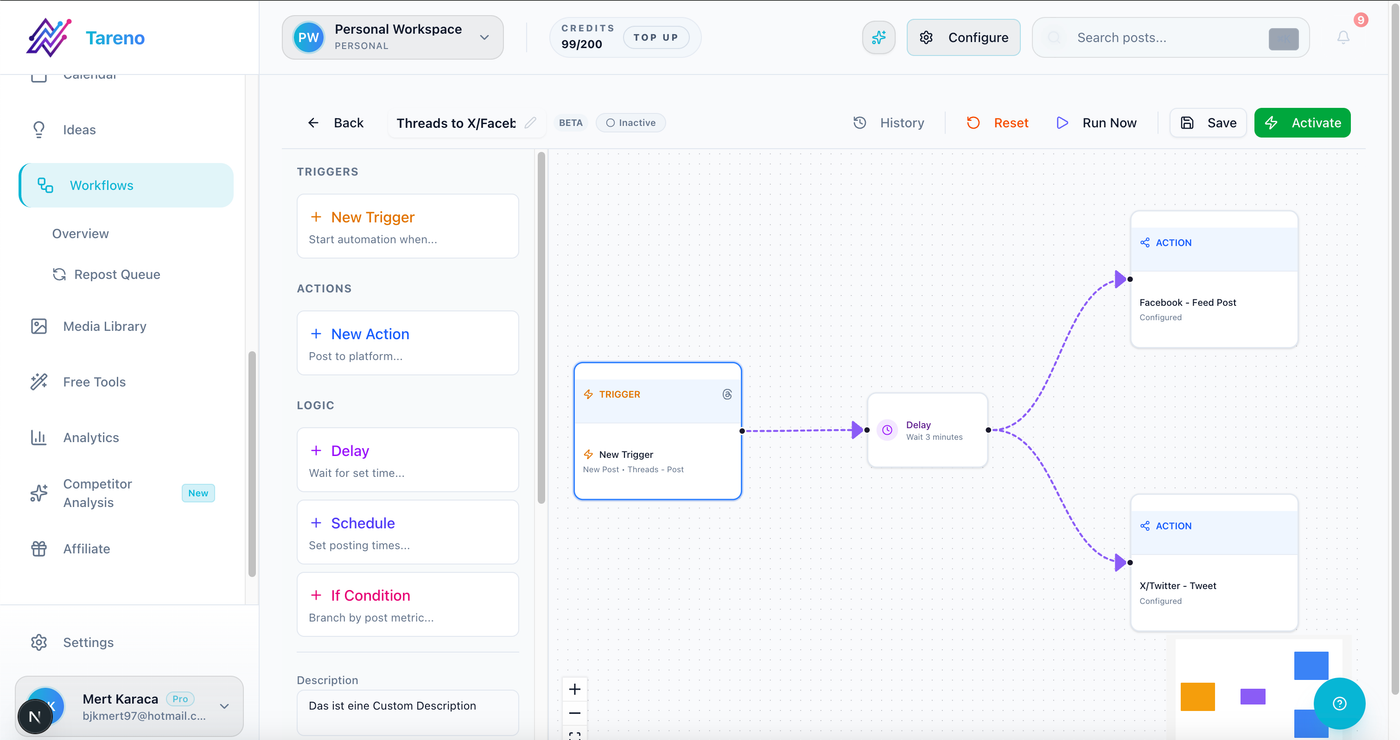Screen dimensions: 1400x740
Task: Add a New Trigger block
Action: 408,226
